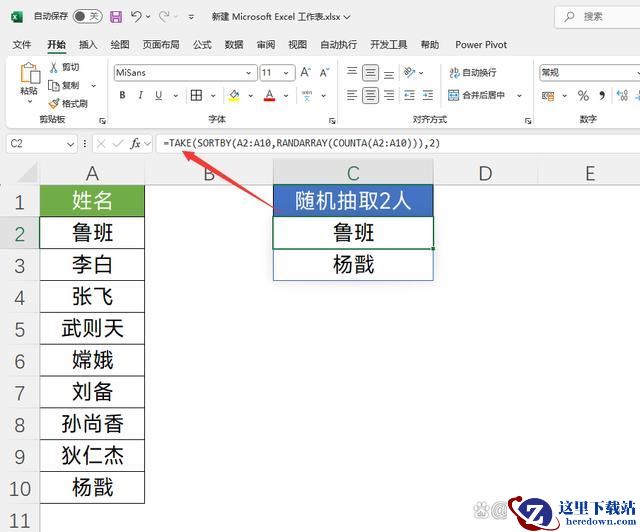Click the middle align icon

(370, 73)
